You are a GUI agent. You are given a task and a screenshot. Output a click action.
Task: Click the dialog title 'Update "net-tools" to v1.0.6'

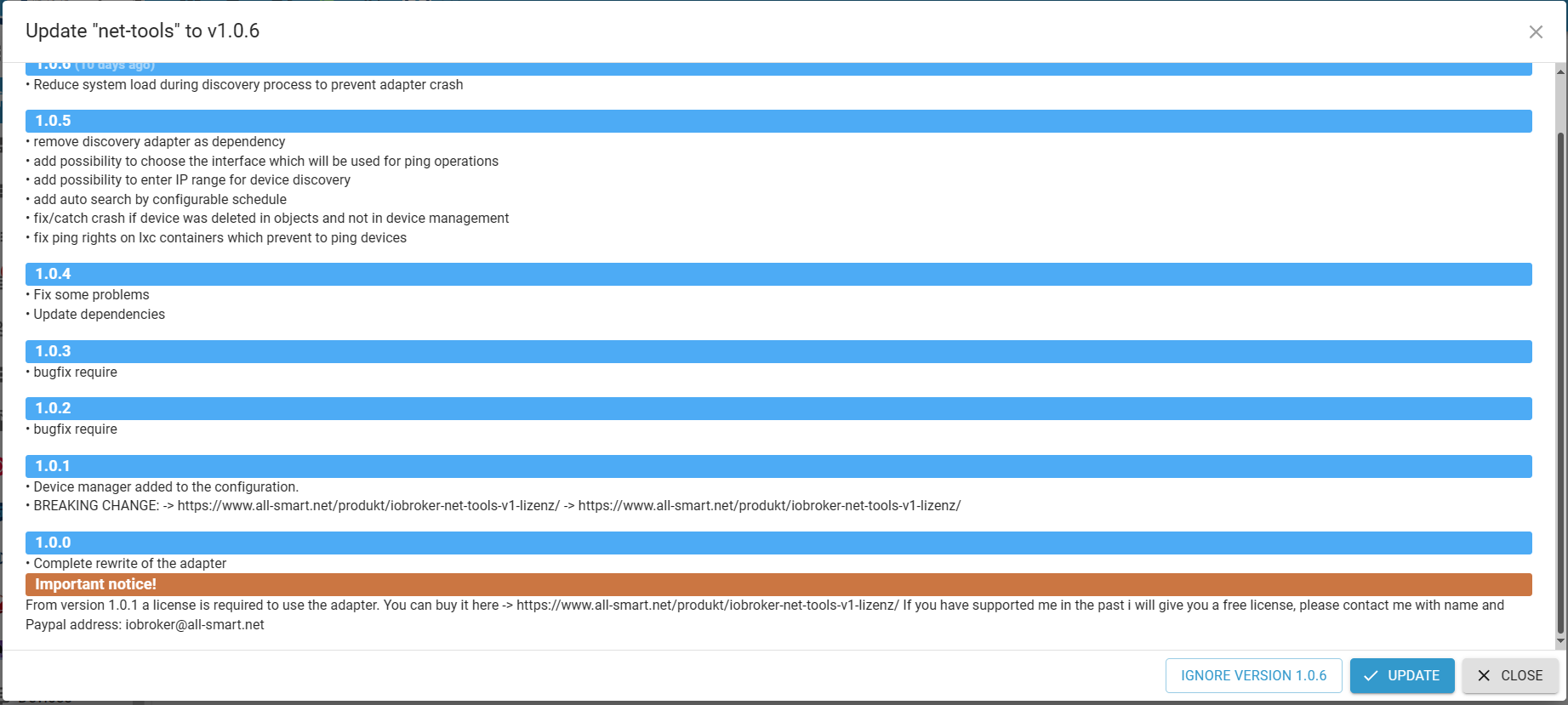[x=142, y=31]
